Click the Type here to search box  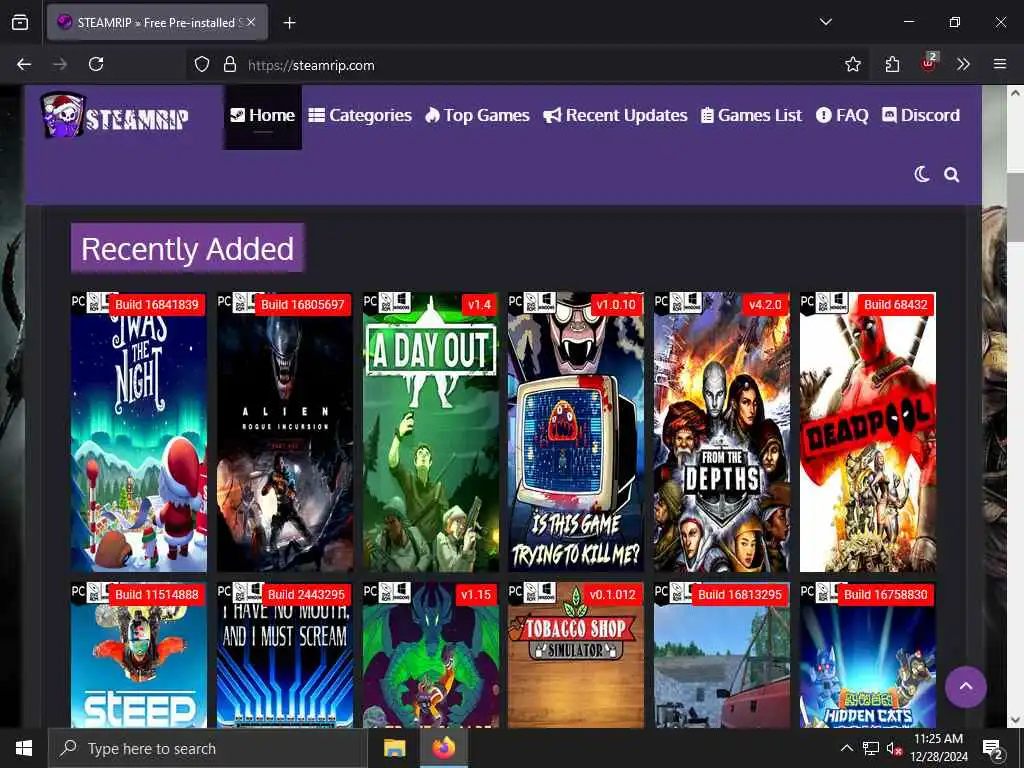click(x=208, y=748)
